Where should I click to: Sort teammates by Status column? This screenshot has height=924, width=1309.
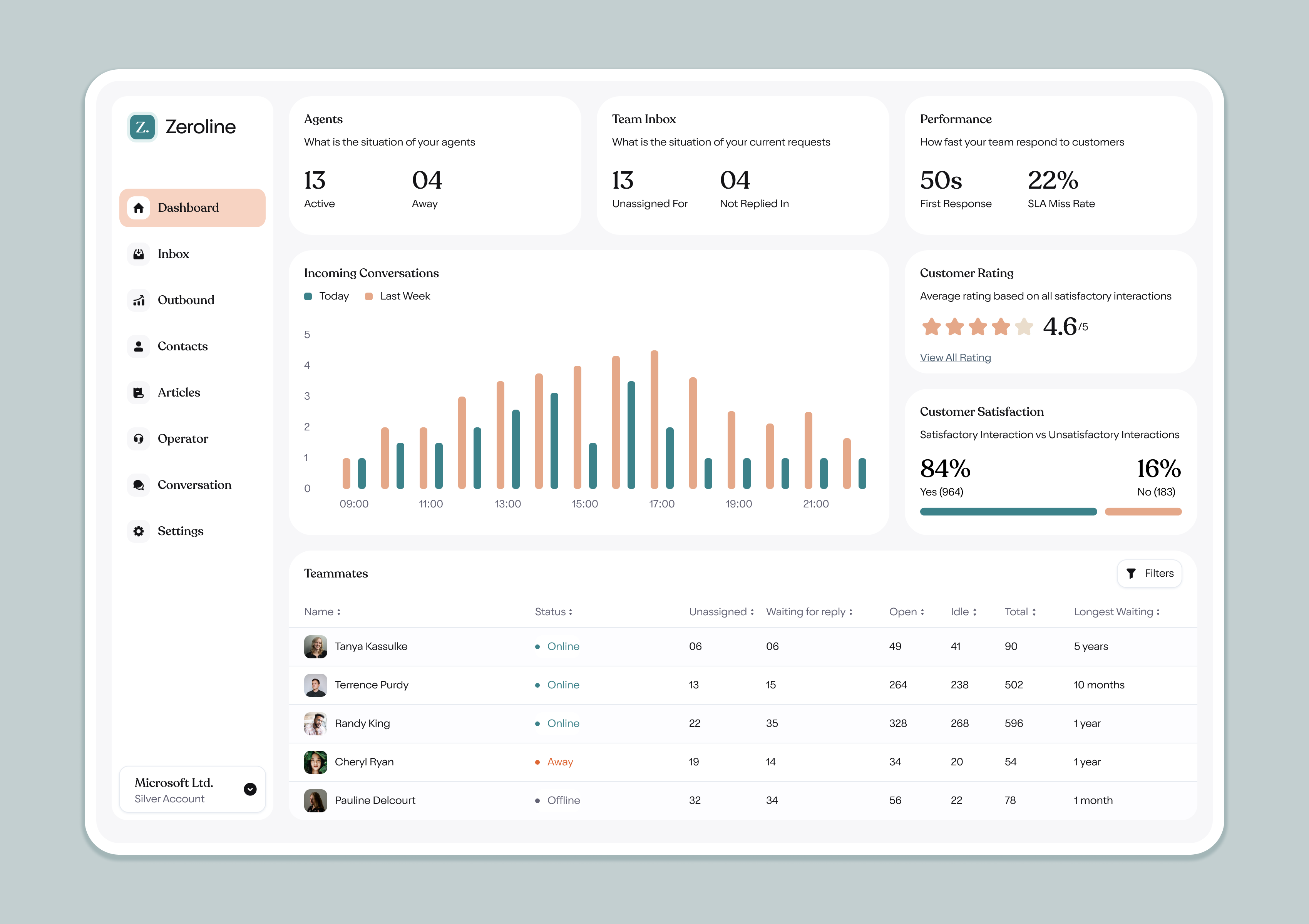553,612
